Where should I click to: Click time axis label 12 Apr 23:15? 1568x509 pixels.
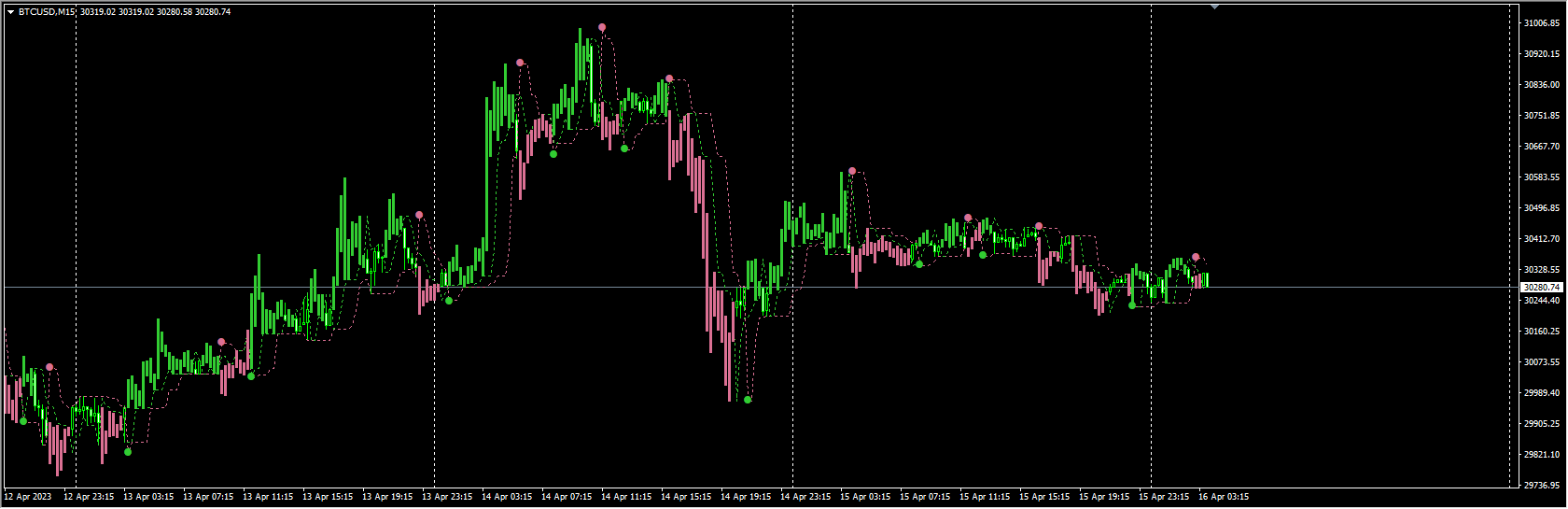[89, 497]
